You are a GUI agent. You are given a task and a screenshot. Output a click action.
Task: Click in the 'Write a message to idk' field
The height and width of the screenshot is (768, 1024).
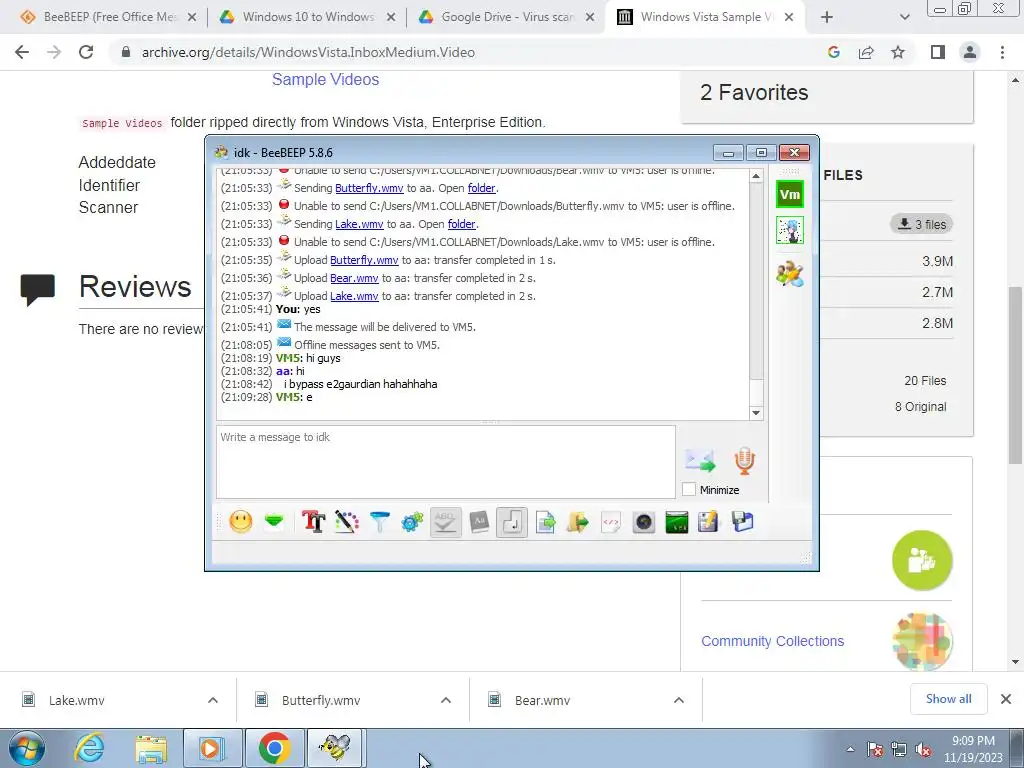pos(445,462)
